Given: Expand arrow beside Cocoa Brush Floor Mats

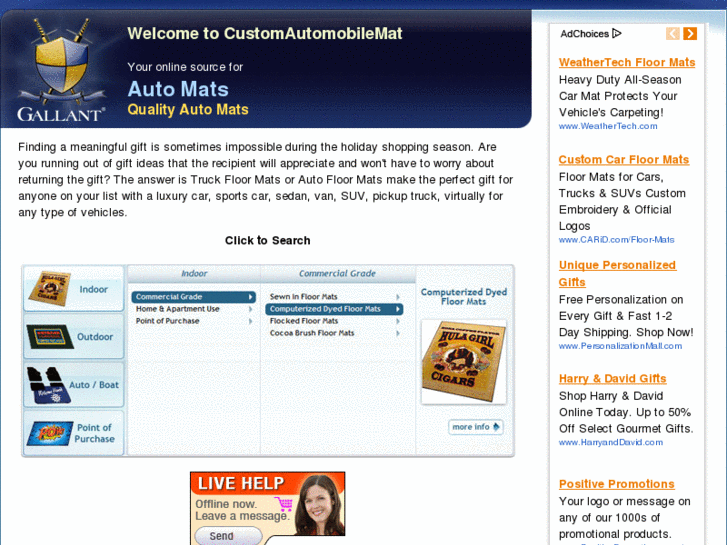Looking at the screenshot, I should [398, 333].
